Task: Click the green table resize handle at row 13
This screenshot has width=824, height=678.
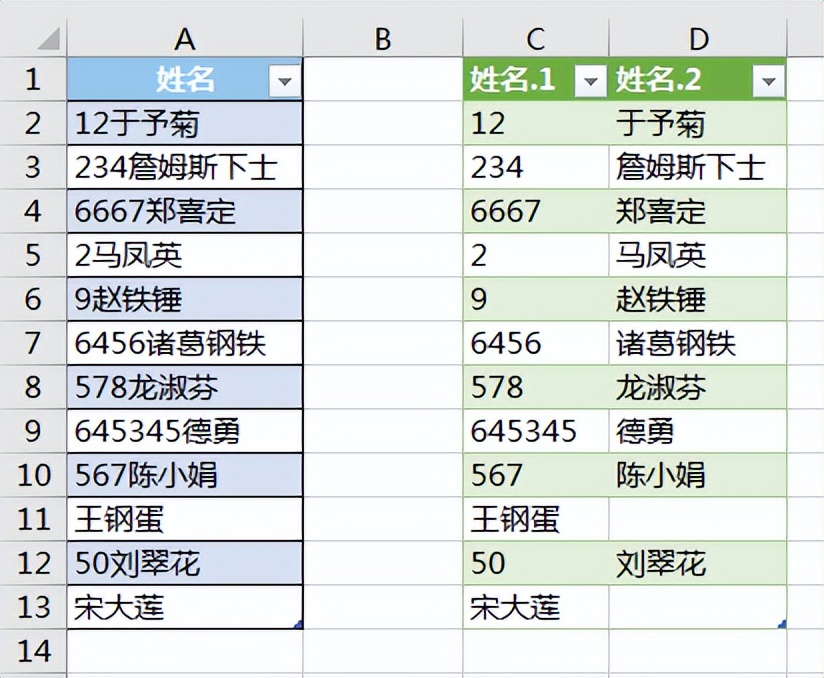Action: click(x=782, y=624)
